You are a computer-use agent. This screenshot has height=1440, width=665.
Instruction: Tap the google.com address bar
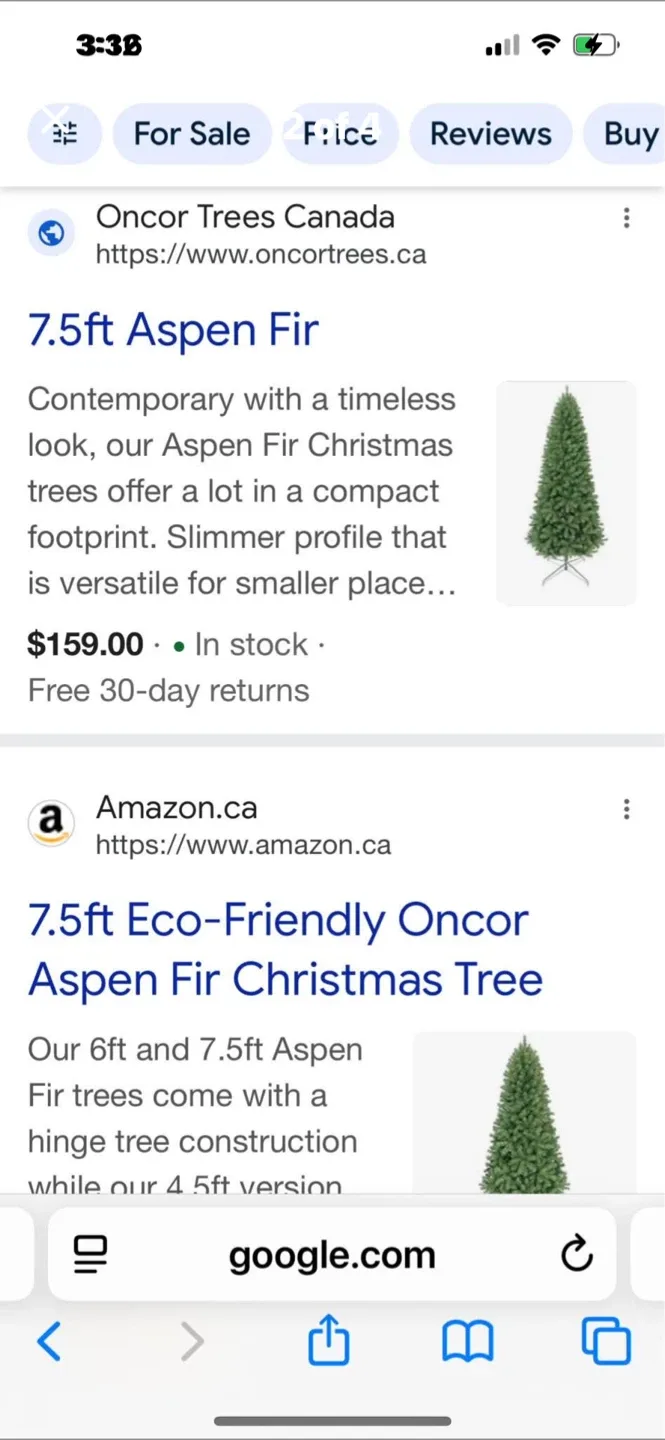click(x=331, y=1255)
